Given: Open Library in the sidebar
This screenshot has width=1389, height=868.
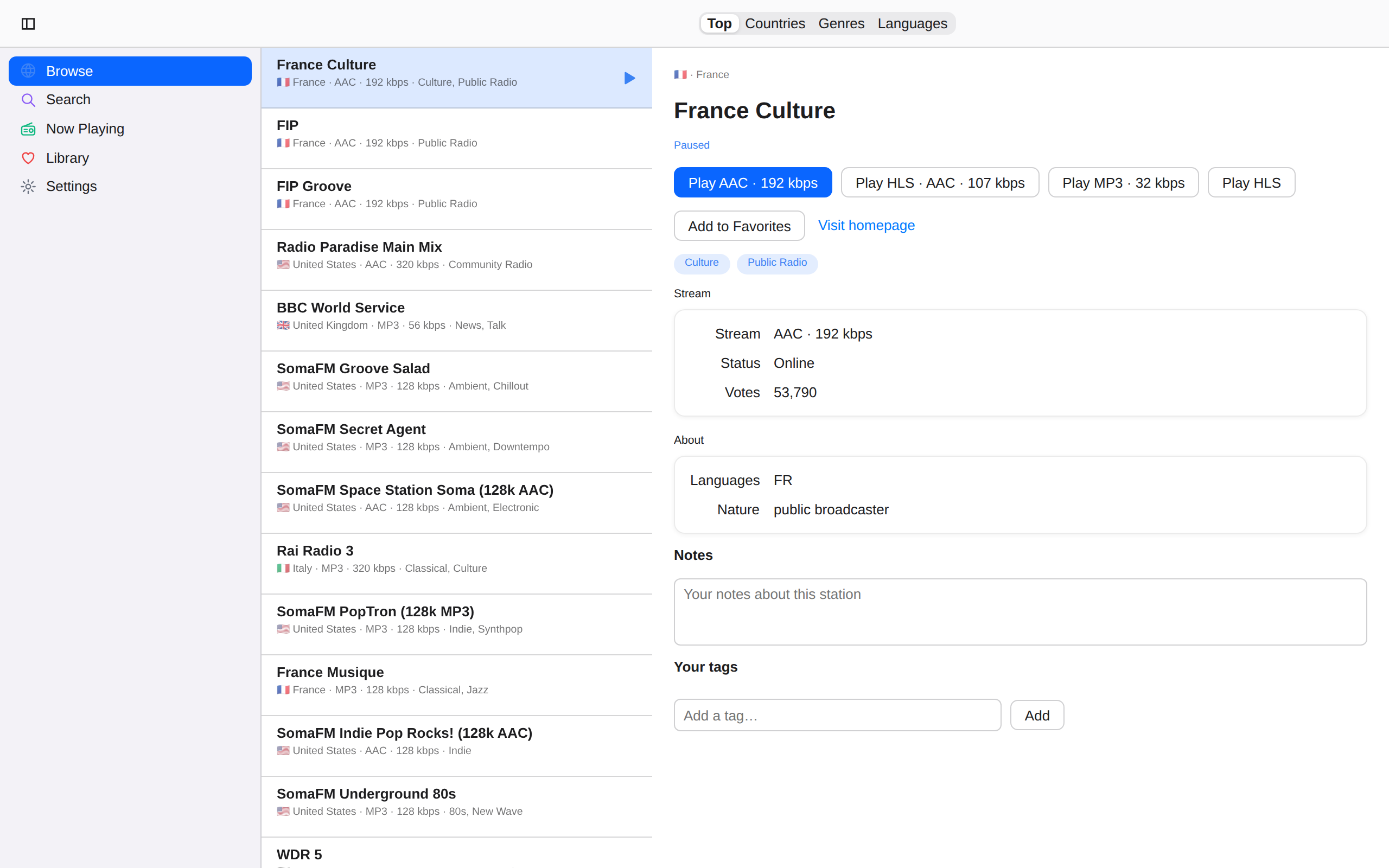Looking at the screenshot, I should [130, 158].
